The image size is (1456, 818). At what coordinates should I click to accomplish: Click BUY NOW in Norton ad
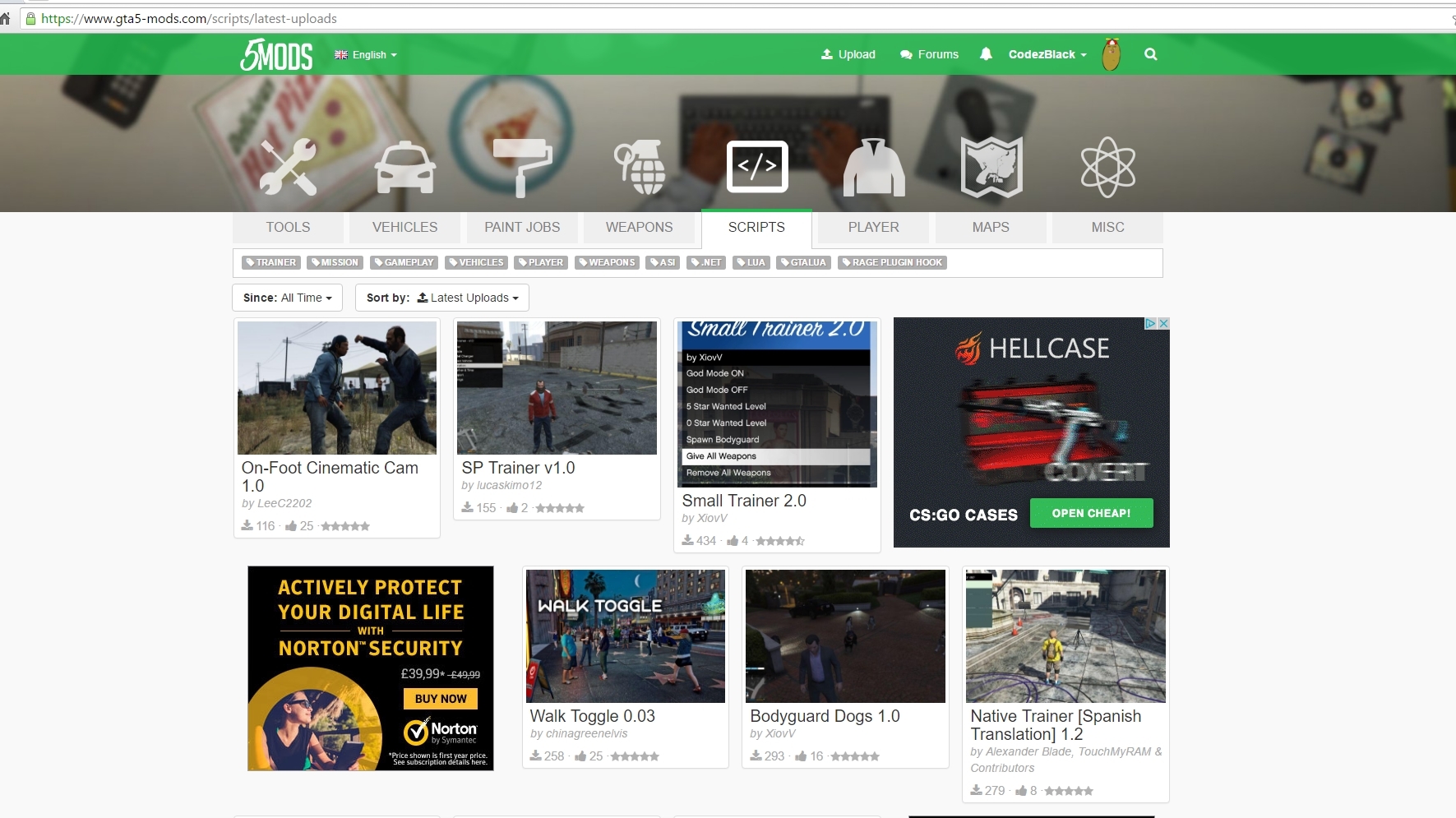click(x=441, y=699)
